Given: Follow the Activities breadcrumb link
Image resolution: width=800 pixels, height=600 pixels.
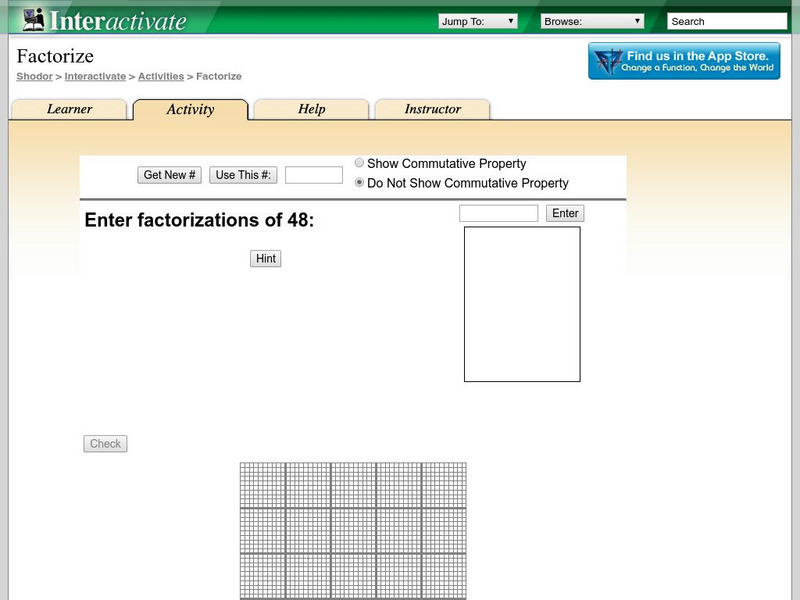Looking at the screenshot, I should pyautogui.click(x=161, y=77).
